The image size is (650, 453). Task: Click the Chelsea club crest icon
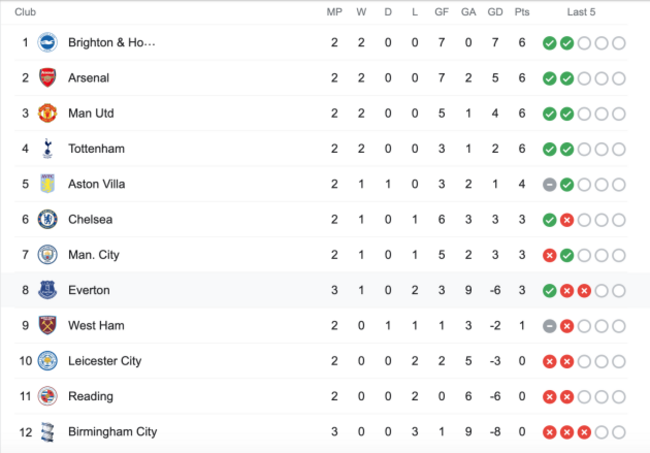tap(47, 219)
